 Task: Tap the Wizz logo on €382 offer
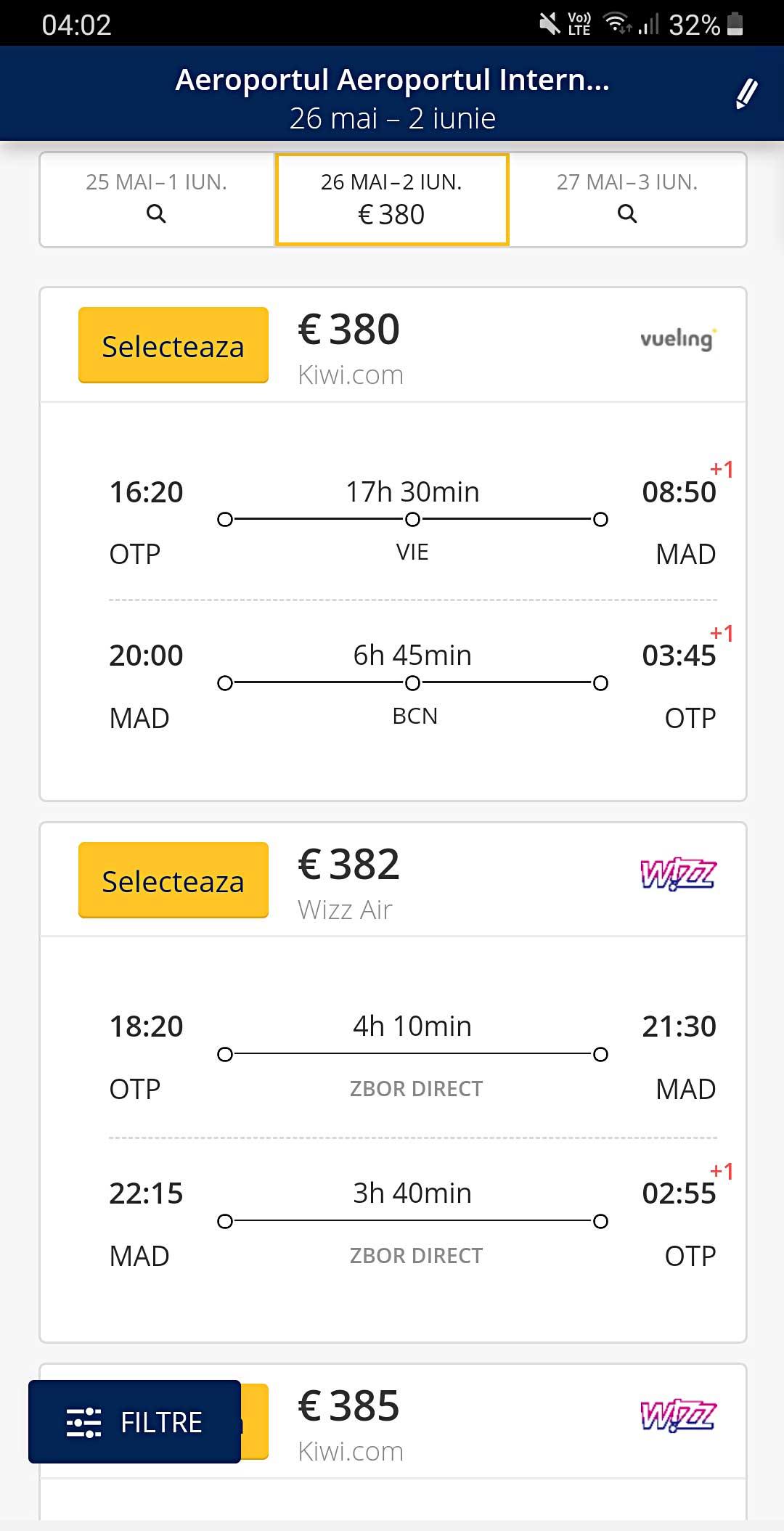677,874
